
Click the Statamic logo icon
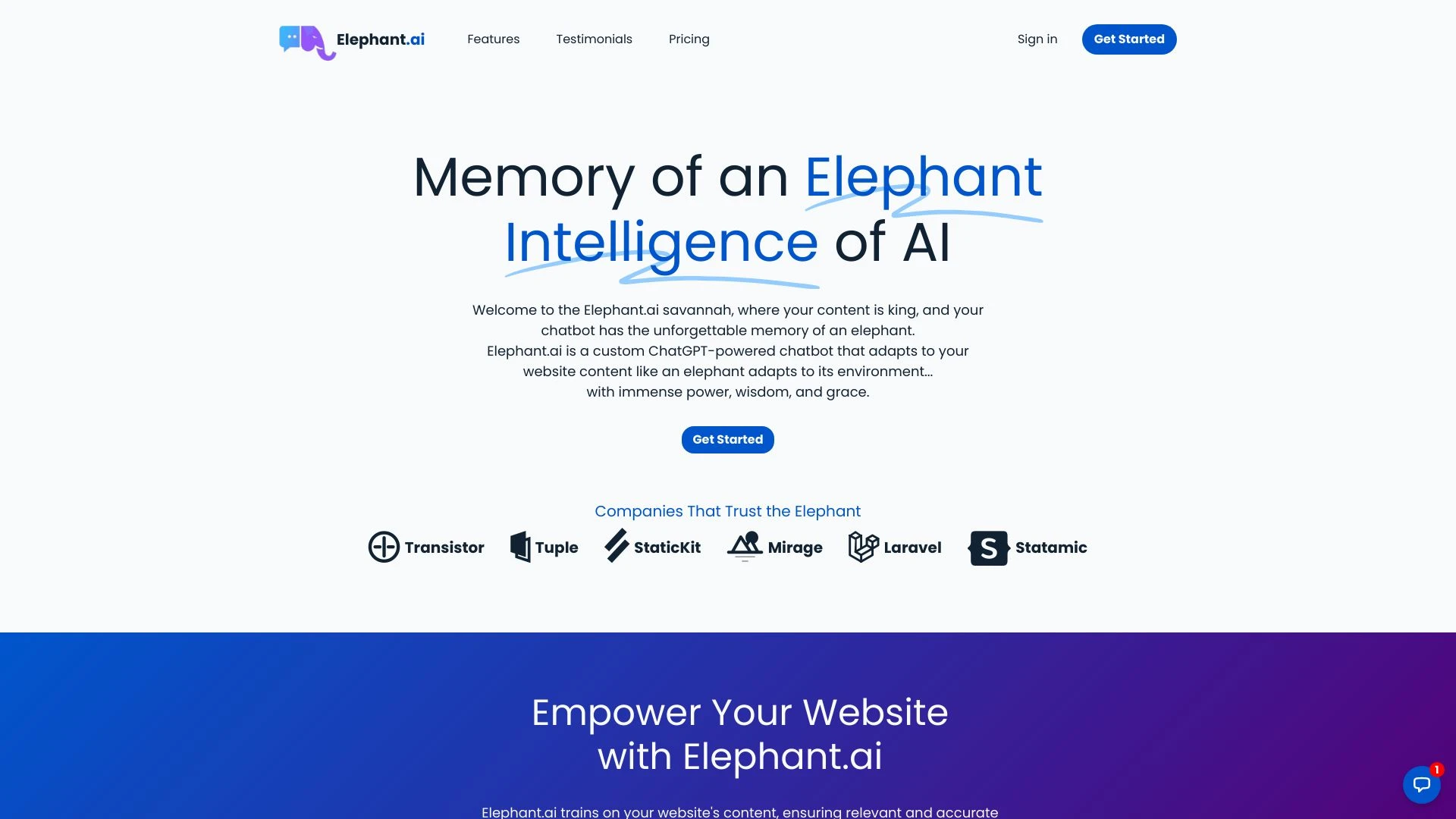pyautogui.click(x=988, y=548)
